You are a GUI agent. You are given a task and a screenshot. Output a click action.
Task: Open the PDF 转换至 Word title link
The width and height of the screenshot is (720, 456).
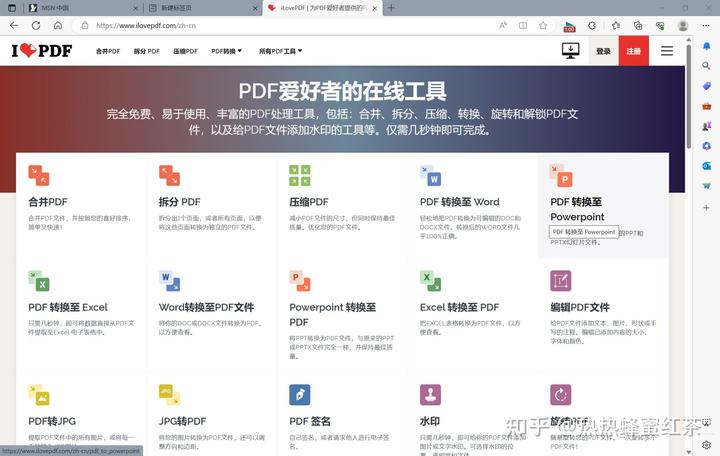tap(460, 202)
